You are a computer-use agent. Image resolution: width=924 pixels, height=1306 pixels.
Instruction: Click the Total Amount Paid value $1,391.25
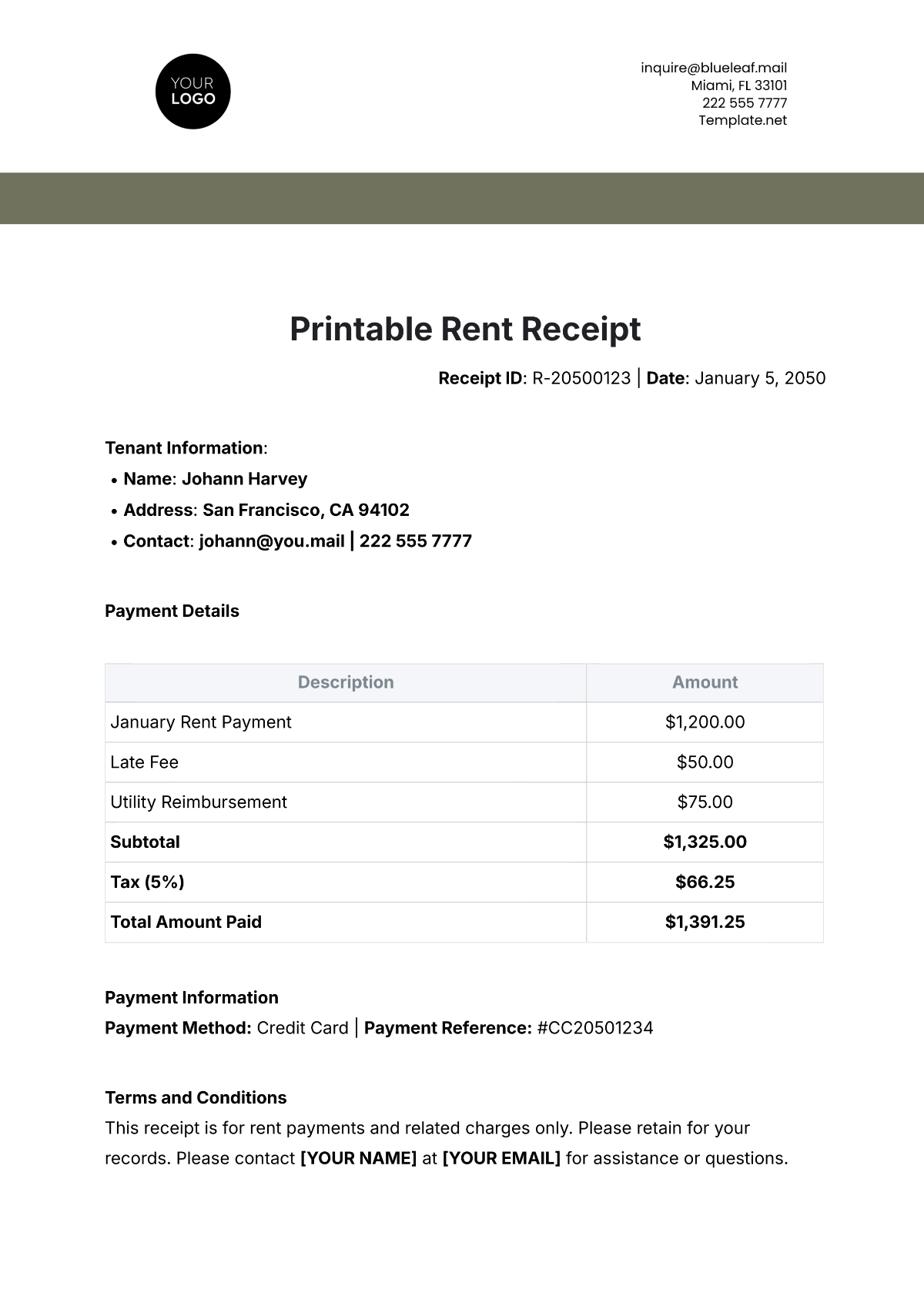(705, 923)
